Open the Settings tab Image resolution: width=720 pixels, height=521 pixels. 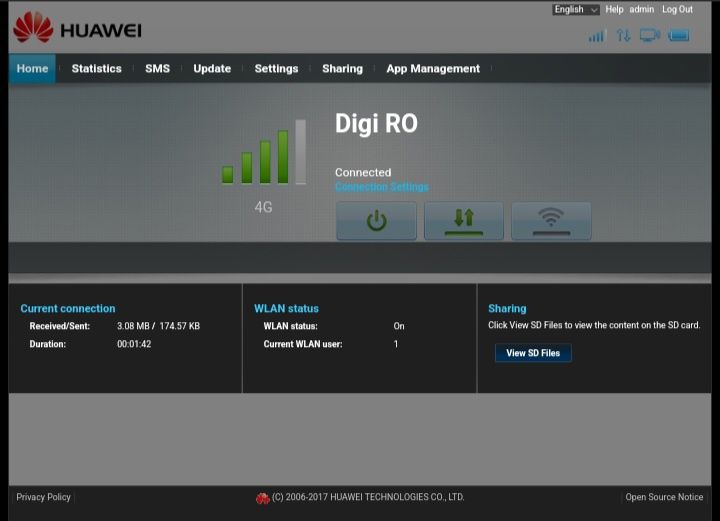click(x=276, y=68)
